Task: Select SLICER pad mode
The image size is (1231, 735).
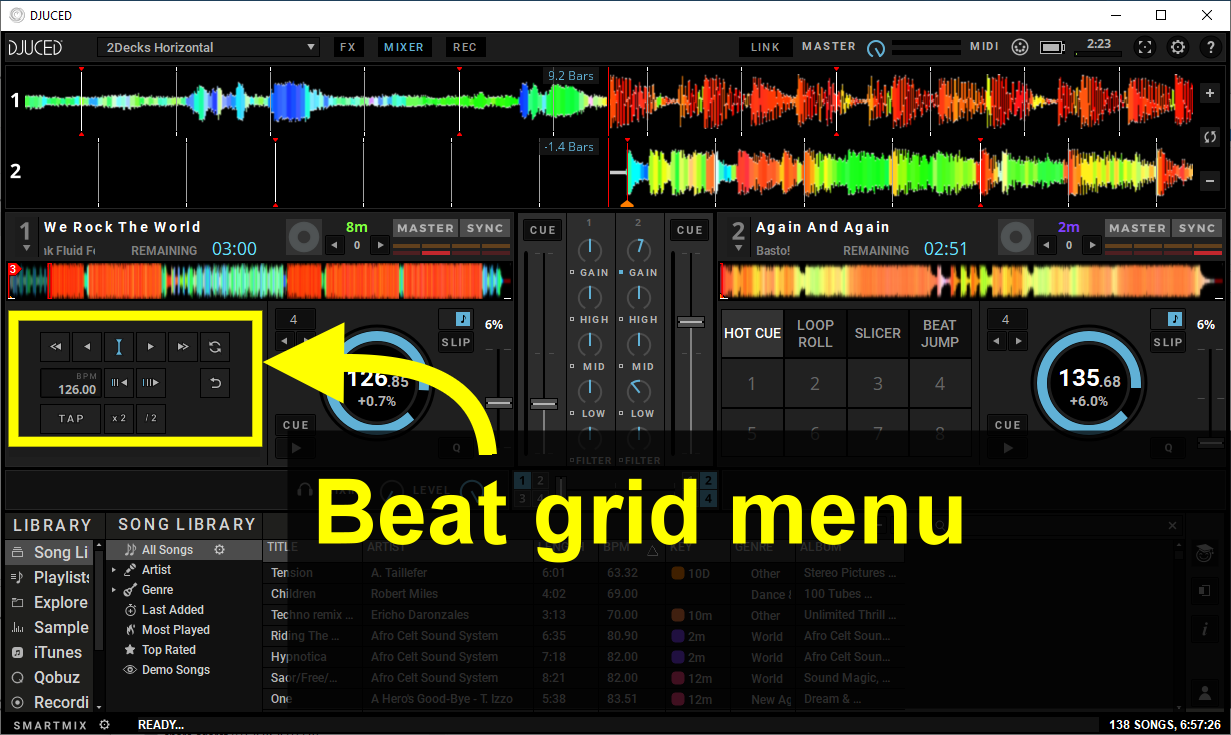Action: [877, 333]
